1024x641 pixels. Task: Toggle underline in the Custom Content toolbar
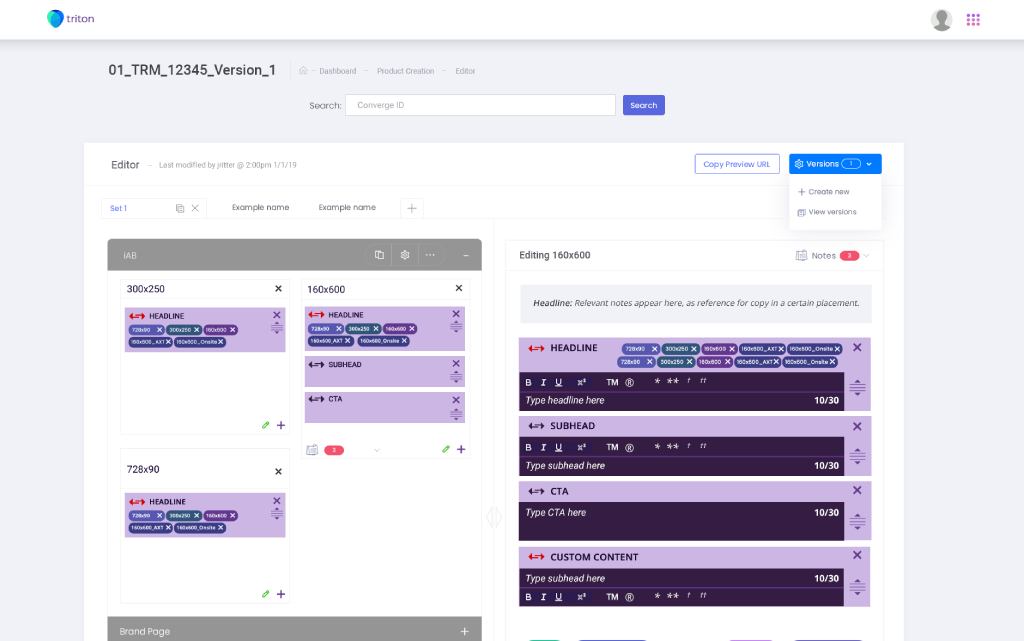(558, 597)
